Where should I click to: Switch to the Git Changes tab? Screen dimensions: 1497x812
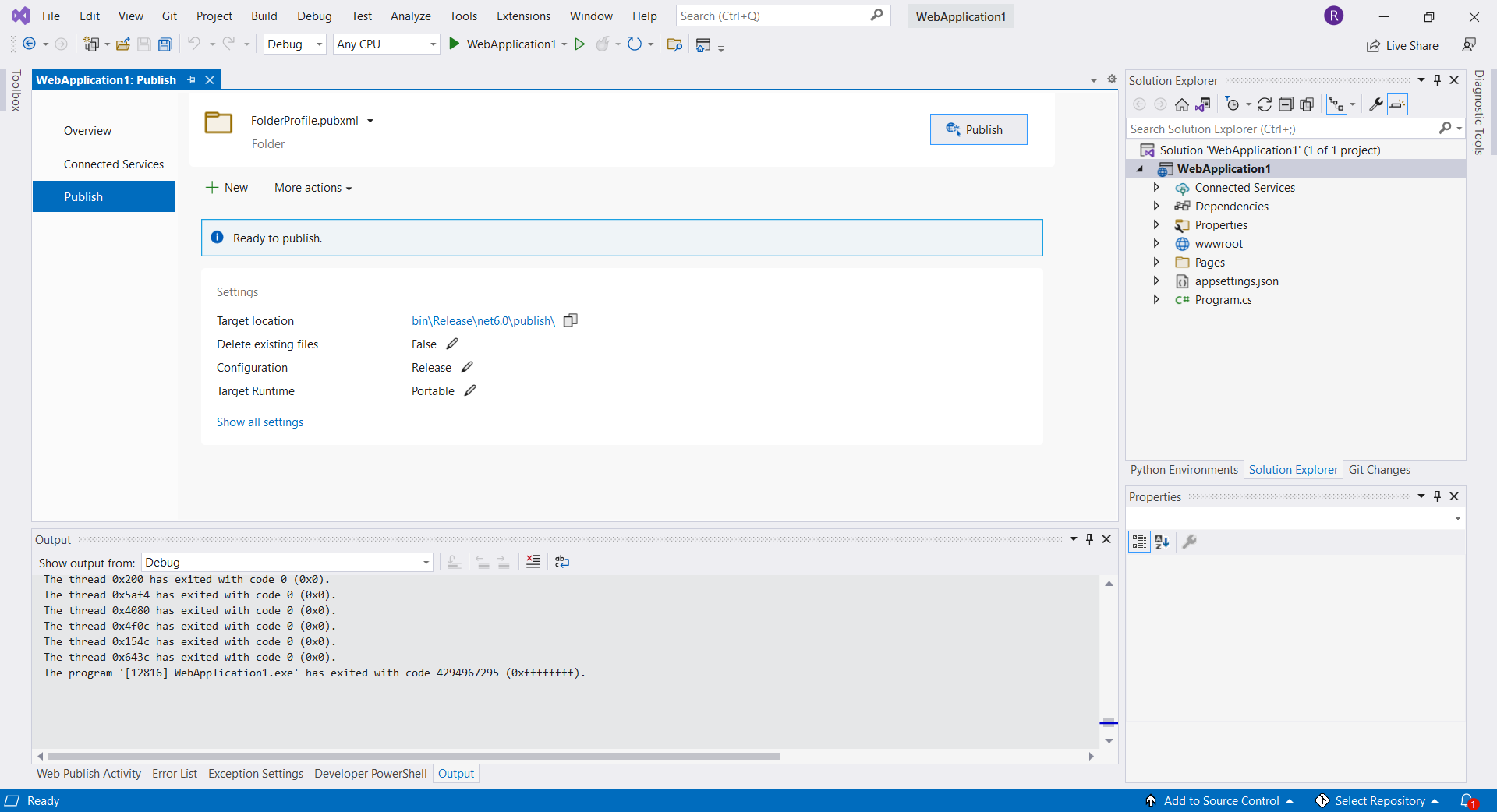[1379, 470]
